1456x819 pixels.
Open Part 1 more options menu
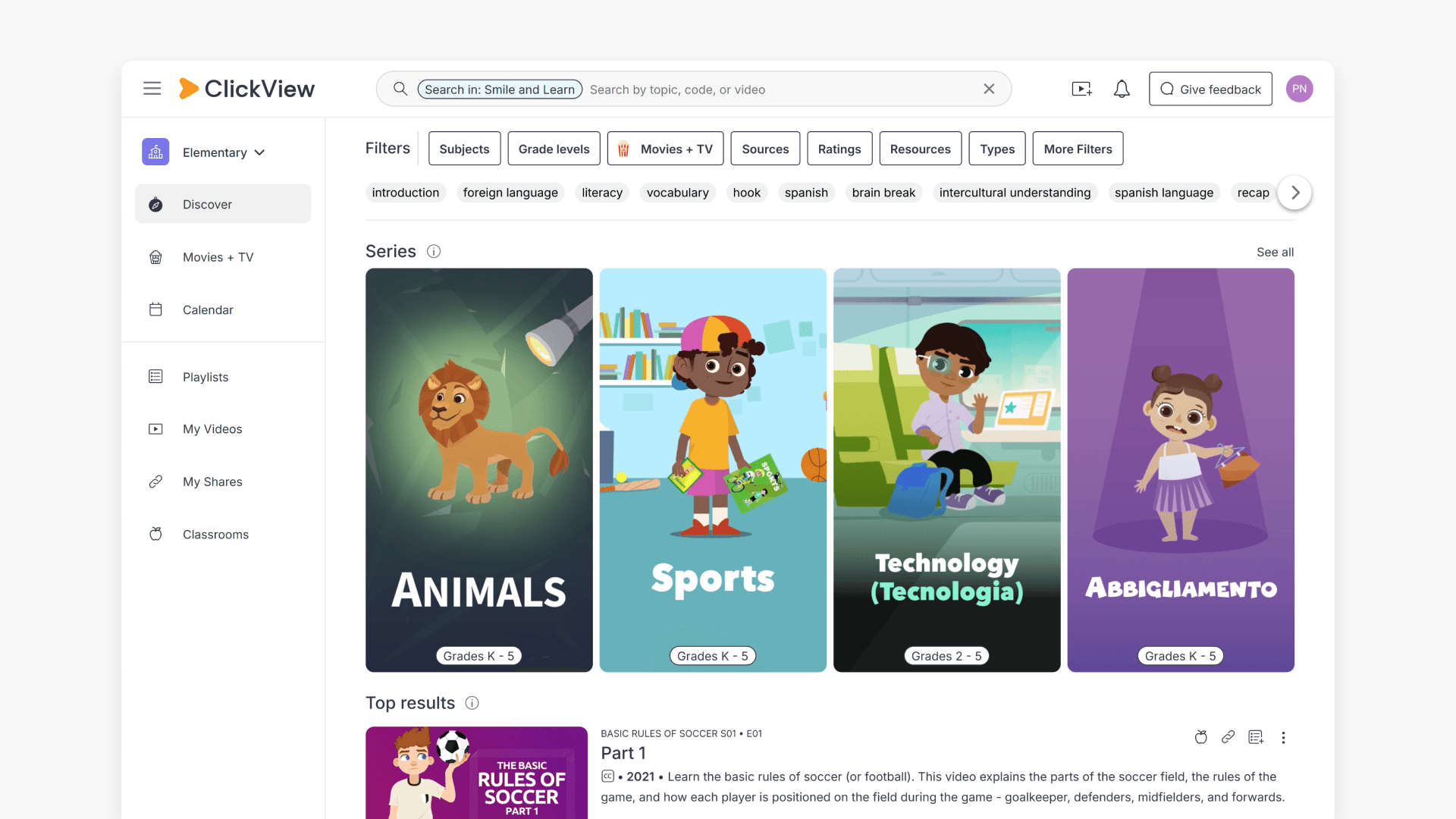click(x=1283, y=737)
